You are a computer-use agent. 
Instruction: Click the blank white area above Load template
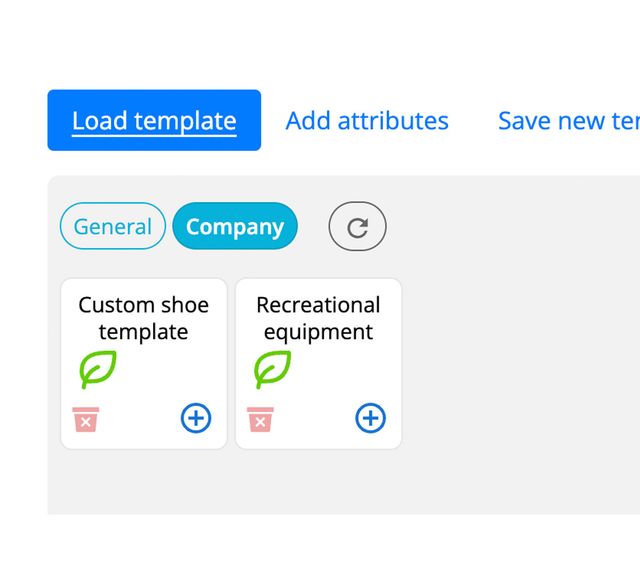300,45
